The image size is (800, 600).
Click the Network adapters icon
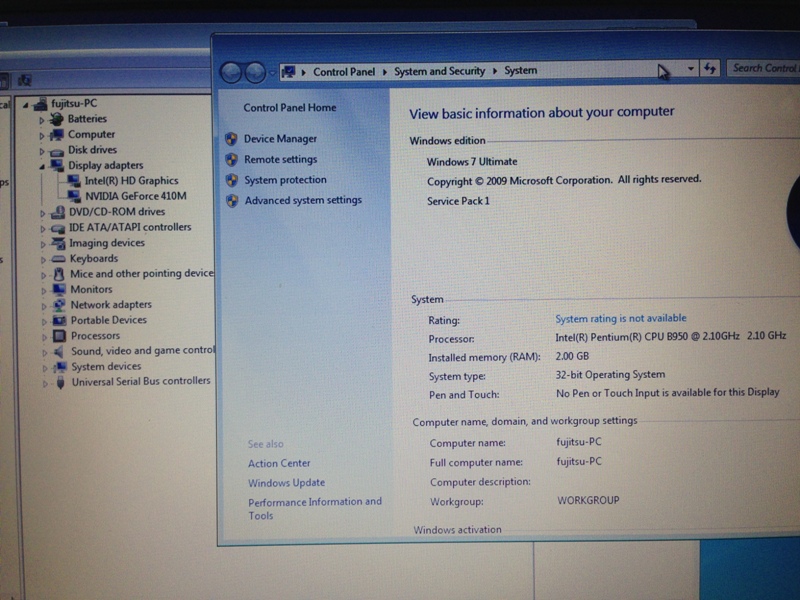pos(60,305)
